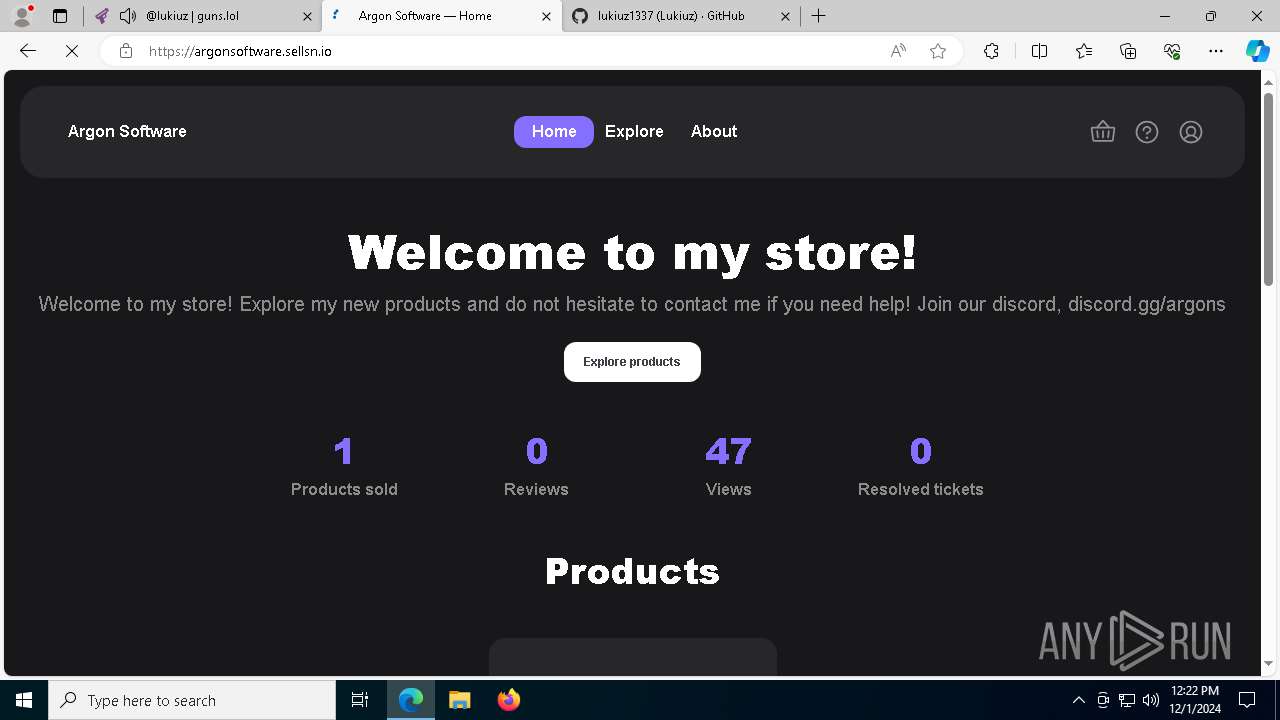Click the 47 Views stat
The image size is (1280, 720).
click(728, 467)
